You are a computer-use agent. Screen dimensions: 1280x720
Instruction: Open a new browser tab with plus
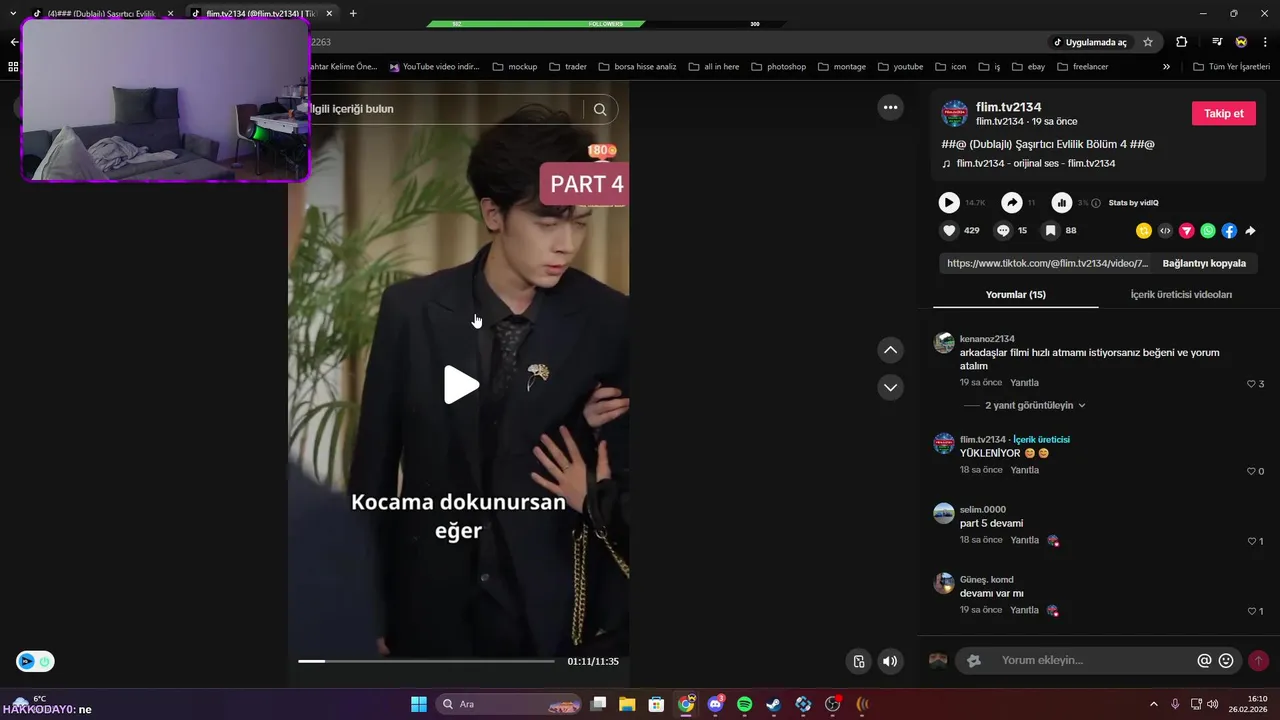(x=353, y=13)
